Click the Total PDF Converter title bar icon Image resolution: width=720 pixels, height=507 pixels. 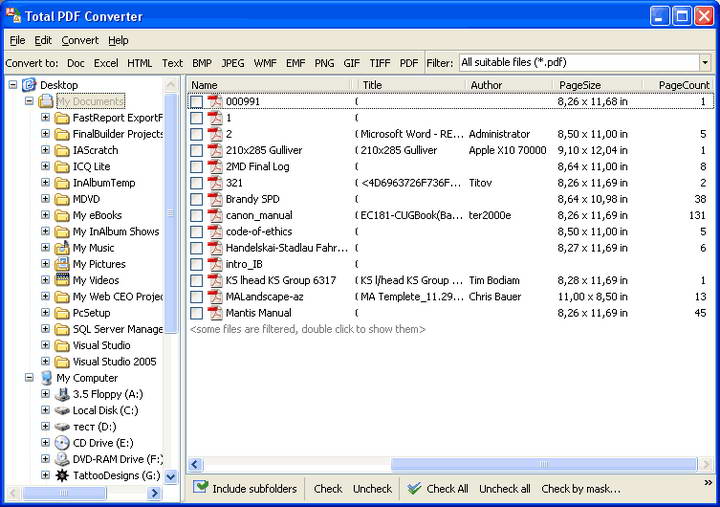pyautogui.click(x=13, y=15)
